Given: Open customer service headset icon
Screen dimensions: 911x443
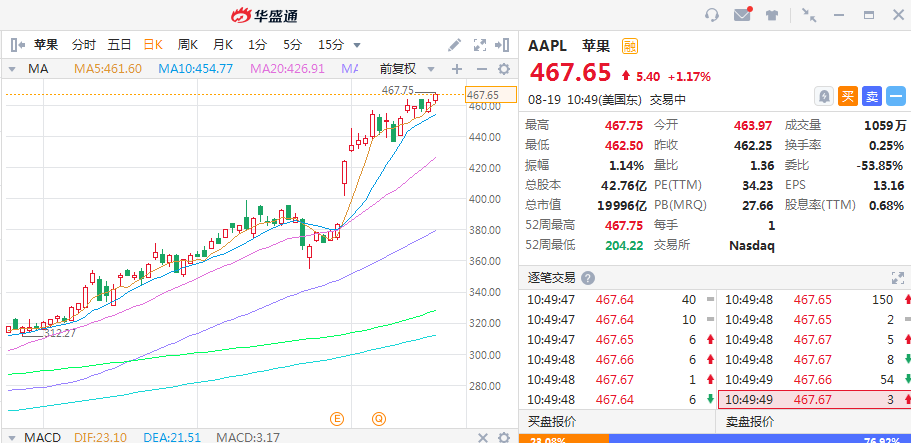Looking at the screenshot, I should coord(712,15).
